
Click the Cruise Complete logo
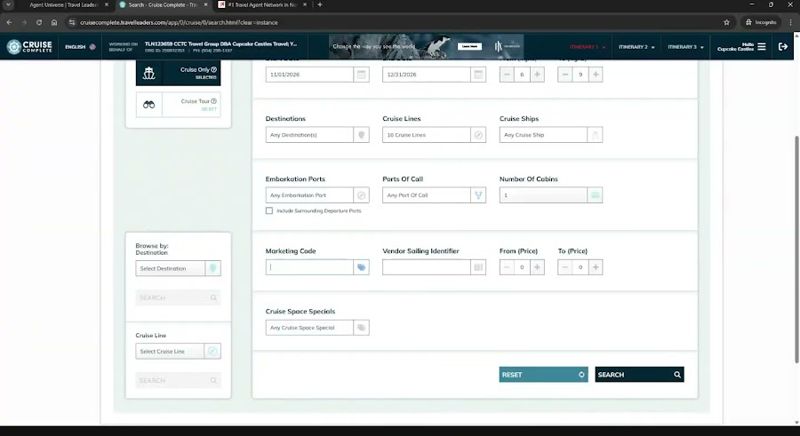click(30, 46)
